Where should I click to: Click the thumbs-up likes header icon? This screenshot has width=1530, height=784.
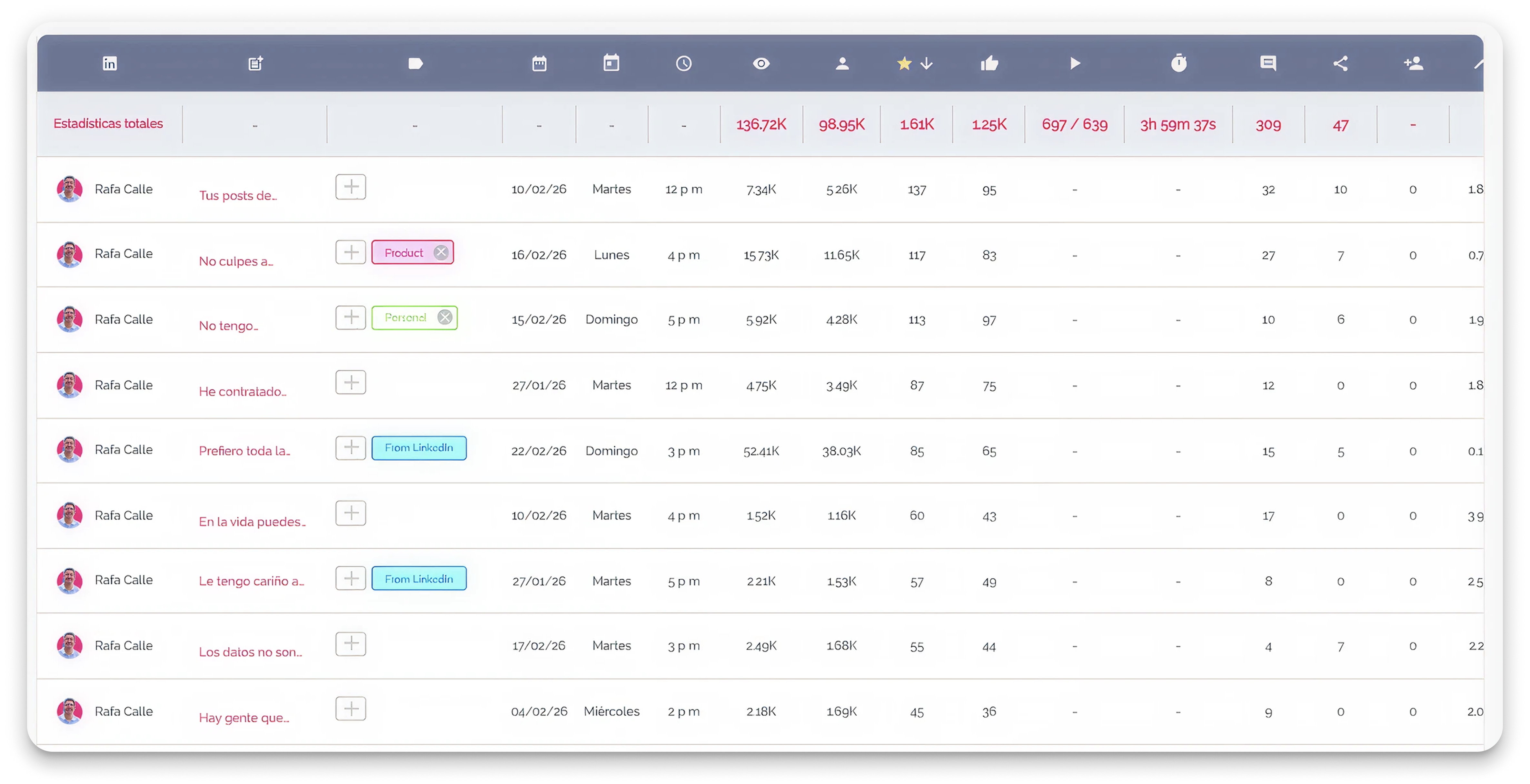tap(989, 64)
